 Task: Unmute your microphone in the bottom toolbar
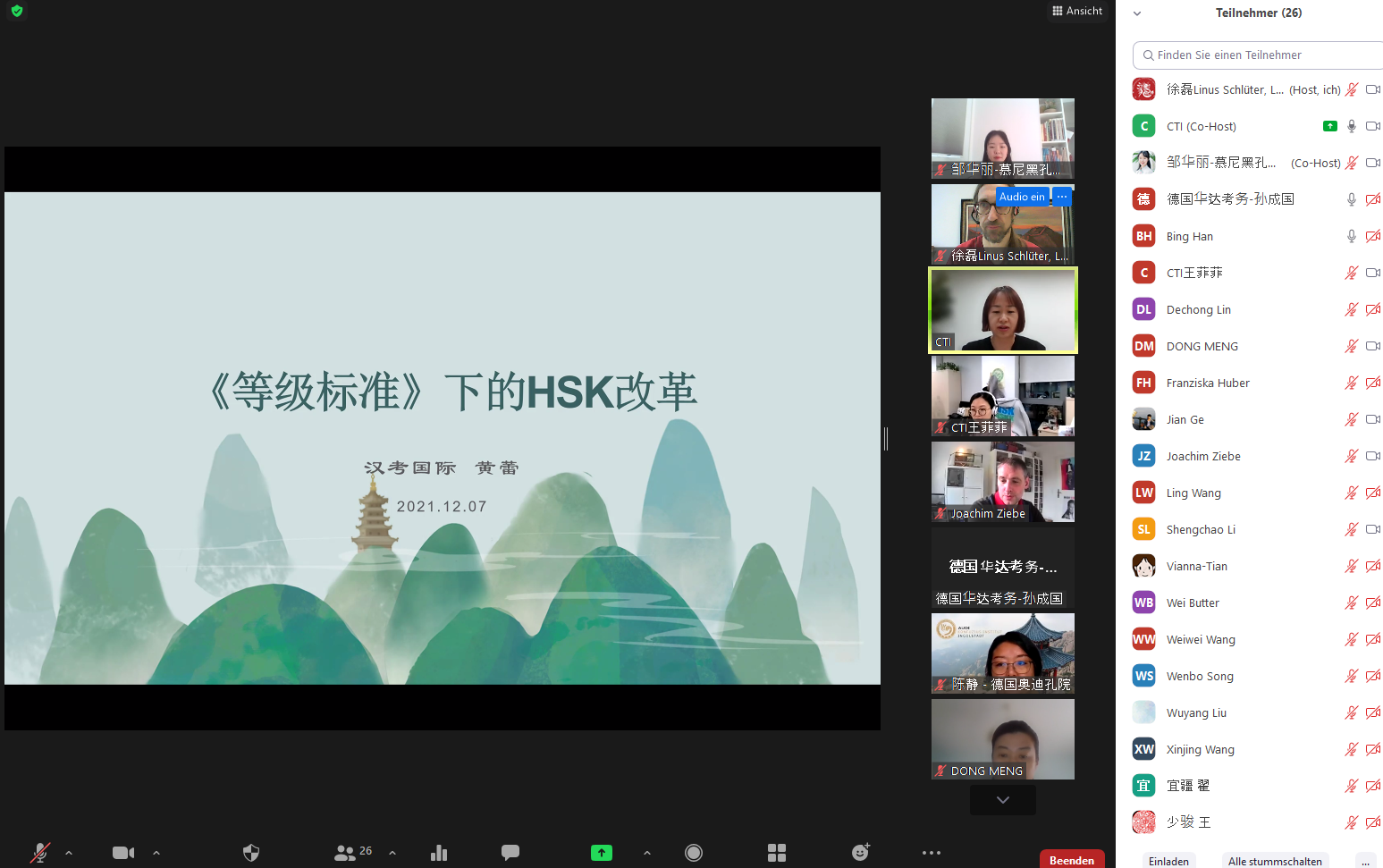click(x=40, y=853)
